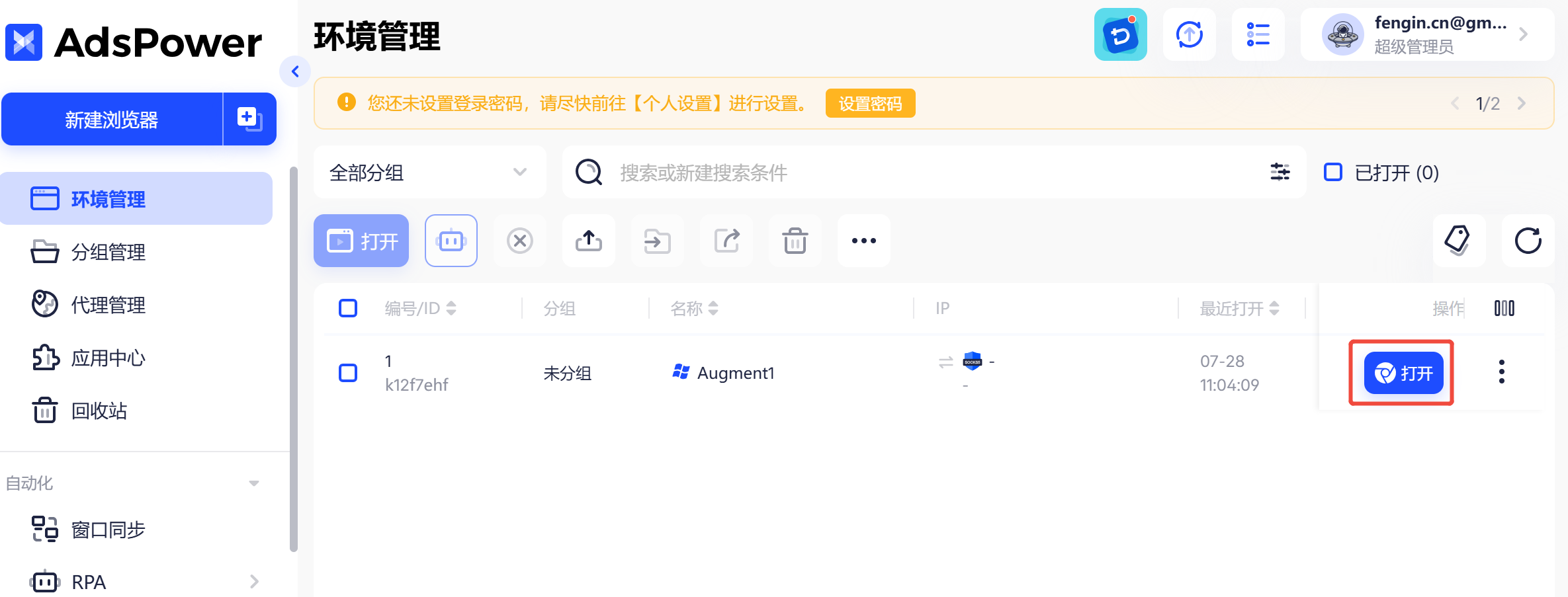Open the 全部分组 dropdown
This screenshot has height=597, width=1568.
[429, 172]
